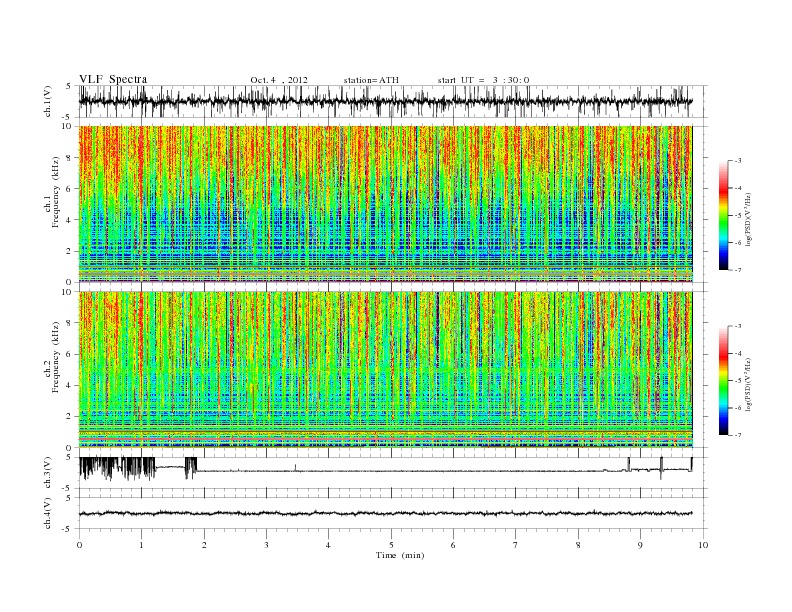Image resolution: width=792 pixels, height=612 pixels.
Task: Click time axis tick label '7'
Action: pos(516,545)
